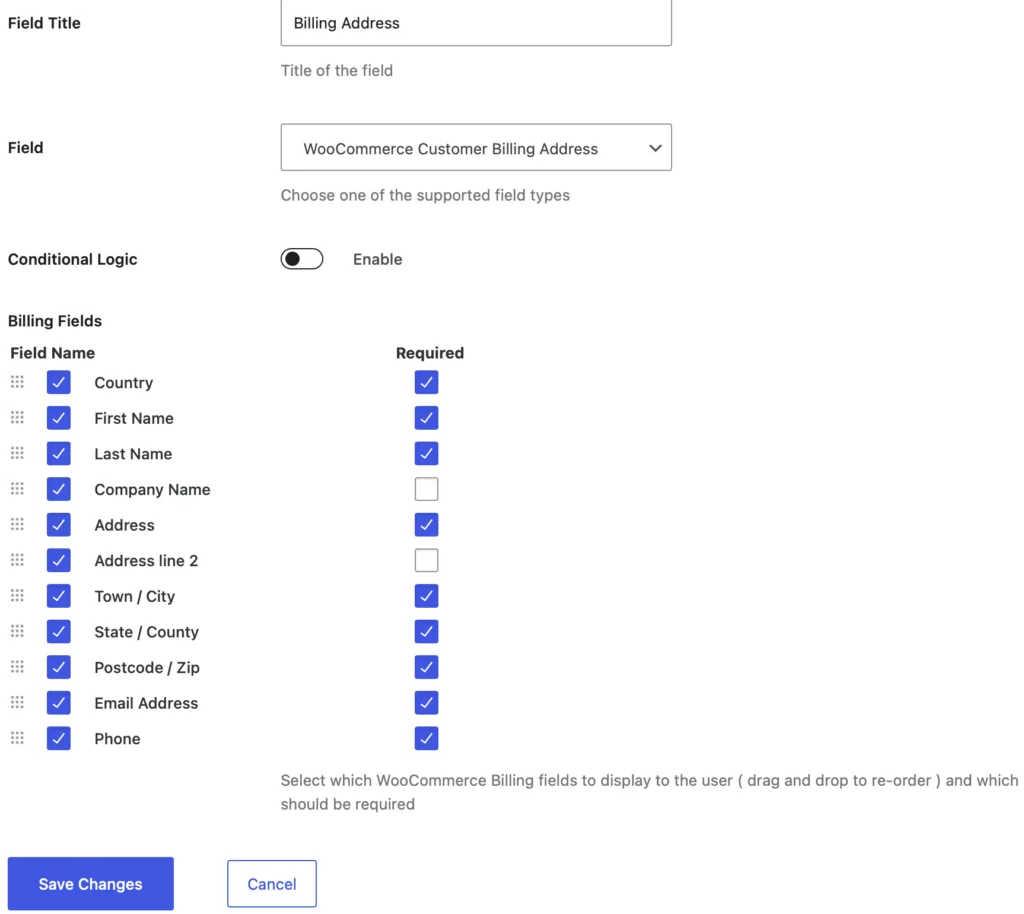Click the Postcode / Zip label

(147, 668)
